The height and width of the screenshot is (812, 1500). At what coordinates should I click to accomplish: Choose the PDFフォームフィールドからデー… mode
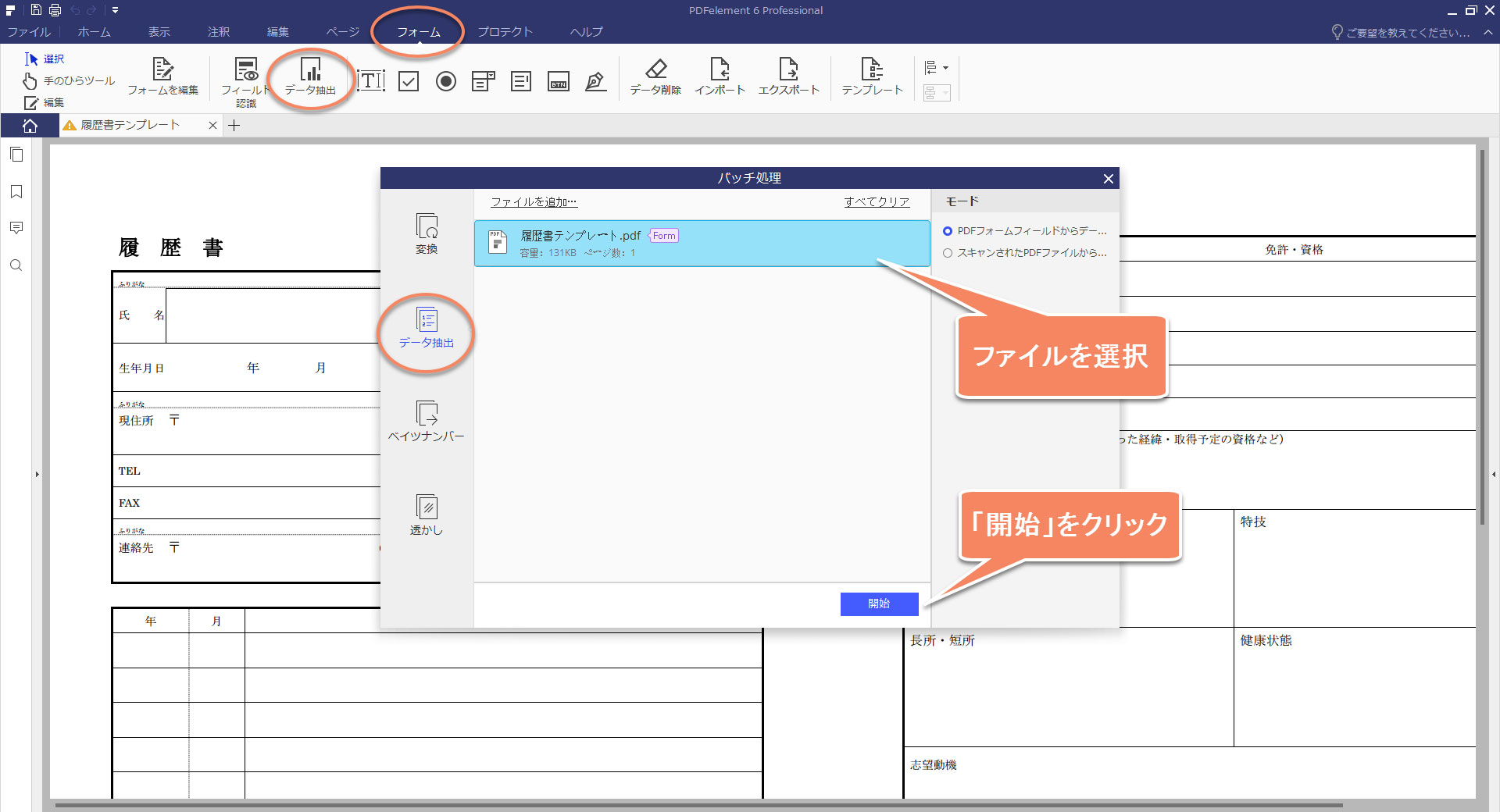pos(1025,231)
